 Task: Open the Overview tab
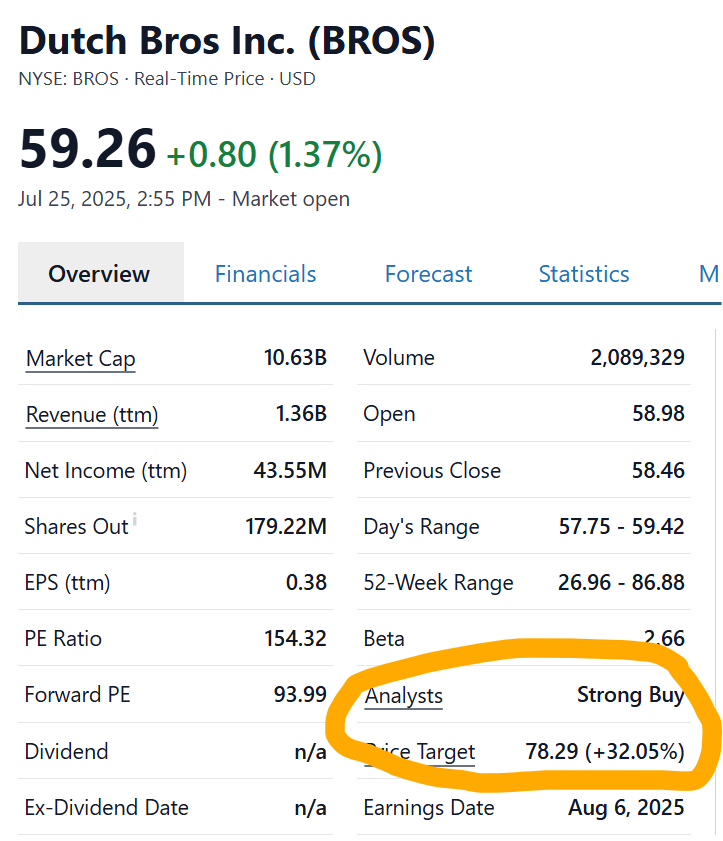point(100,273)
